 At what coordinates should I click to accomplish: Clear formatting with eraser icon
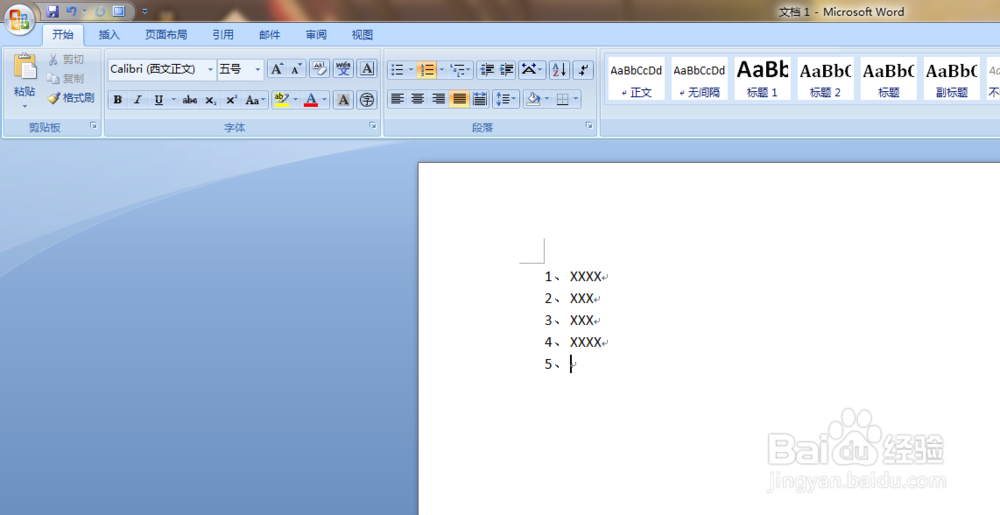pos(320,69)
